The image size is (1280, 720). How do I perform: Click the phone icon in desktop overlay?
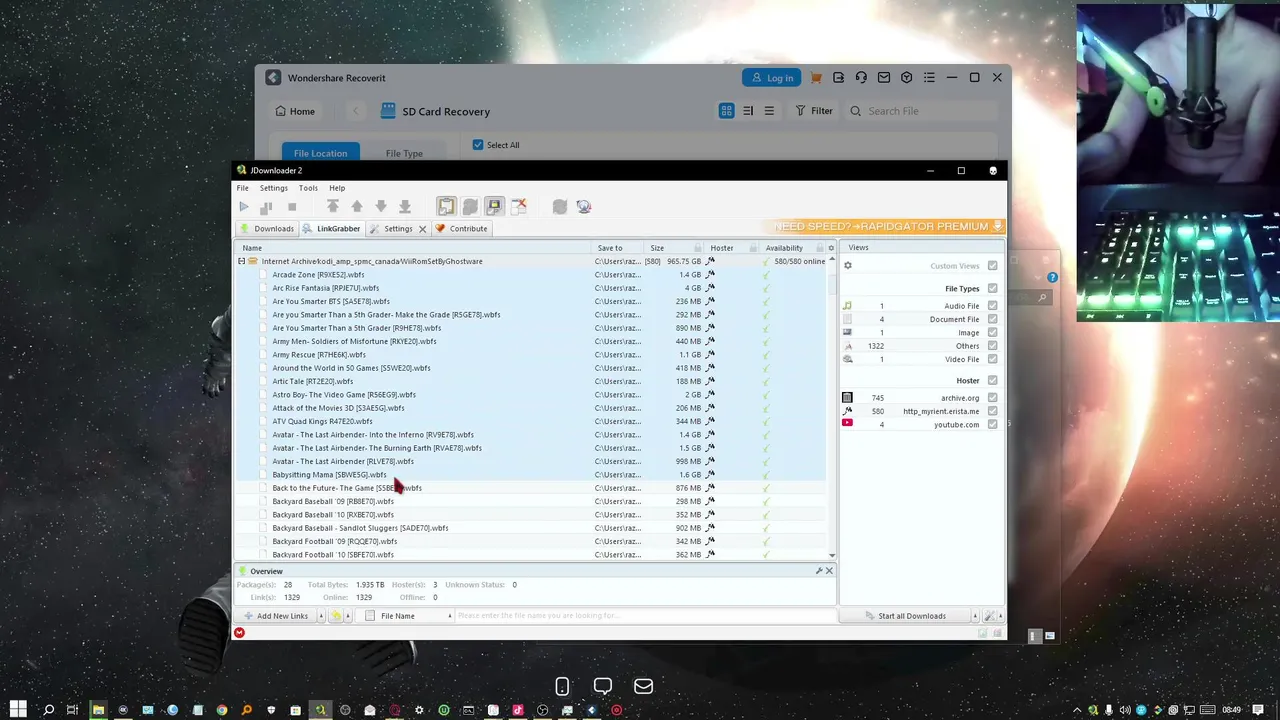(x=562, y=686)
